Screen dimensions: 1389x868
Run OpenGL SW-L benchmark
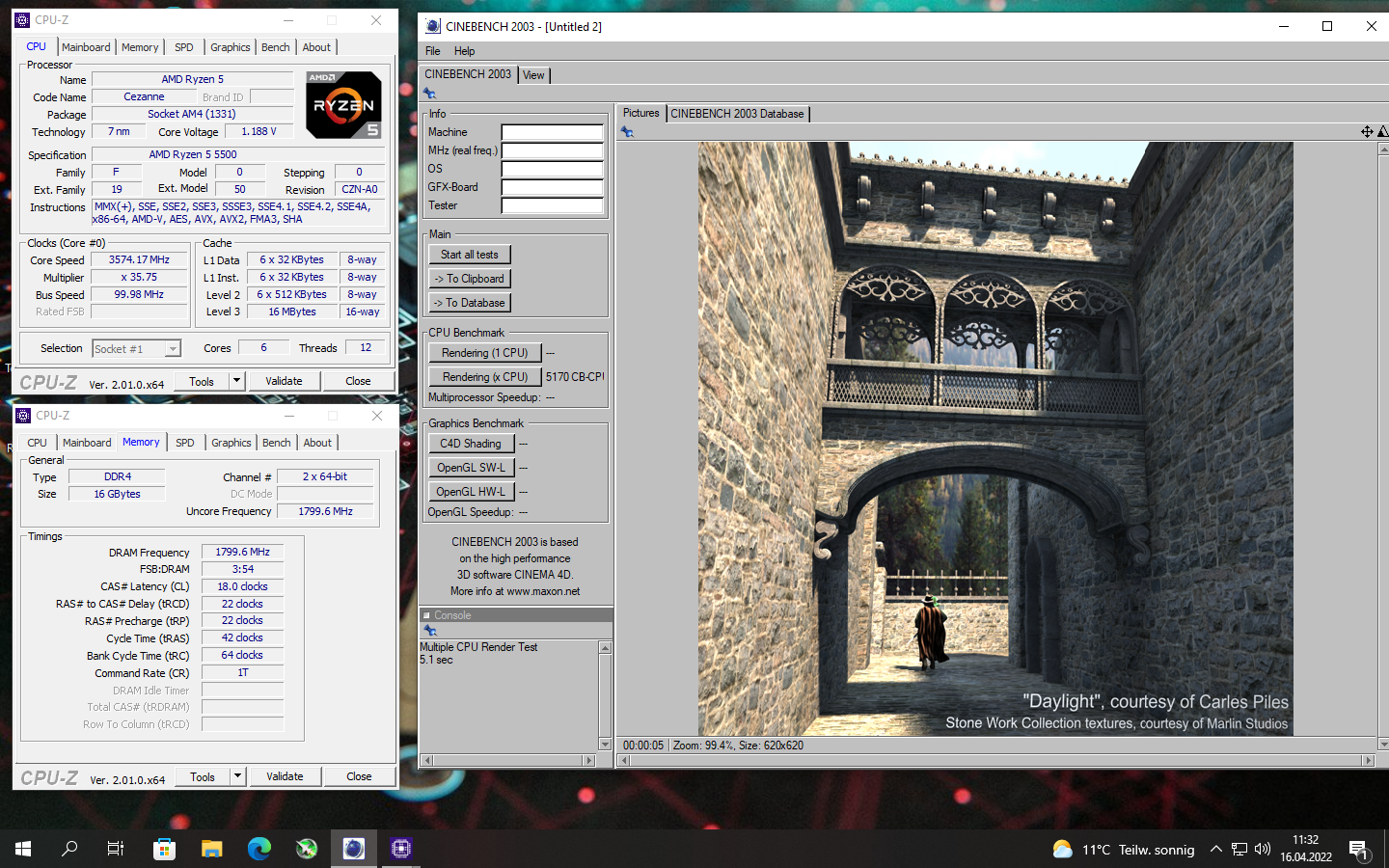(x=471, y=468)
